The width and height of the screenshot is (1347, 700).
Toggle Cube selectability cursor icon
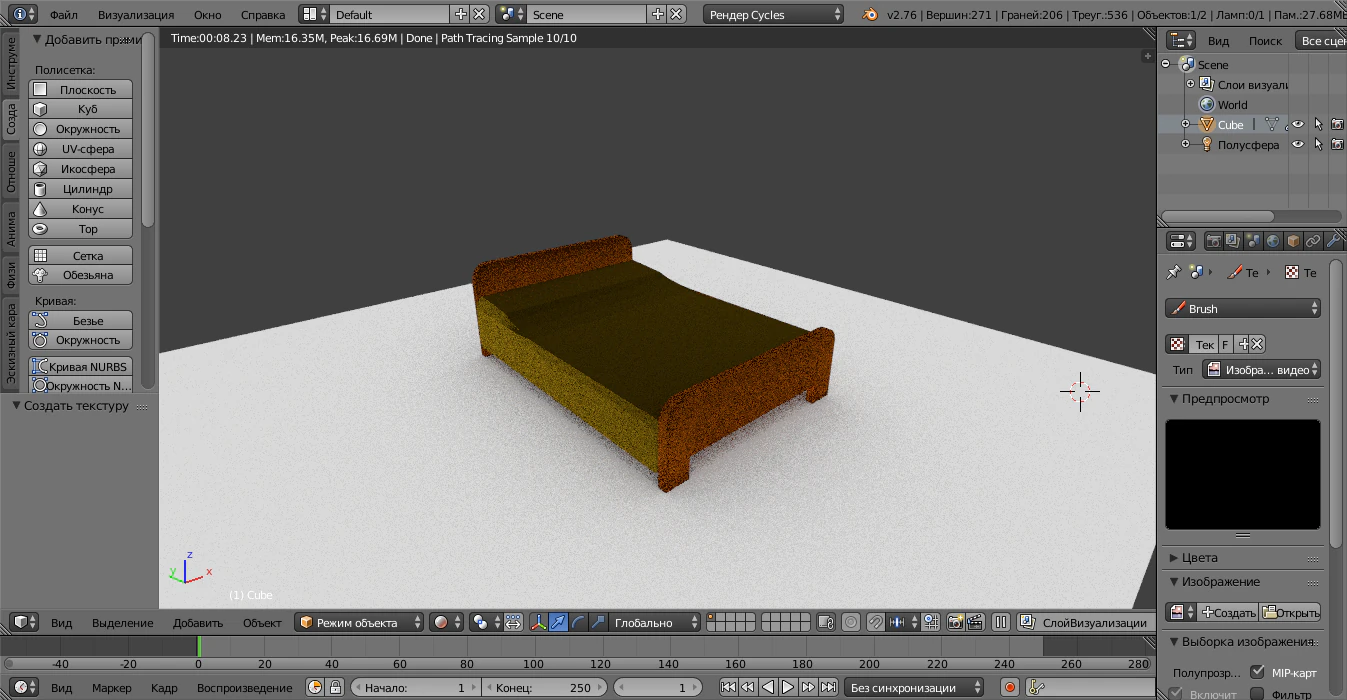(x=1318, y=125)
